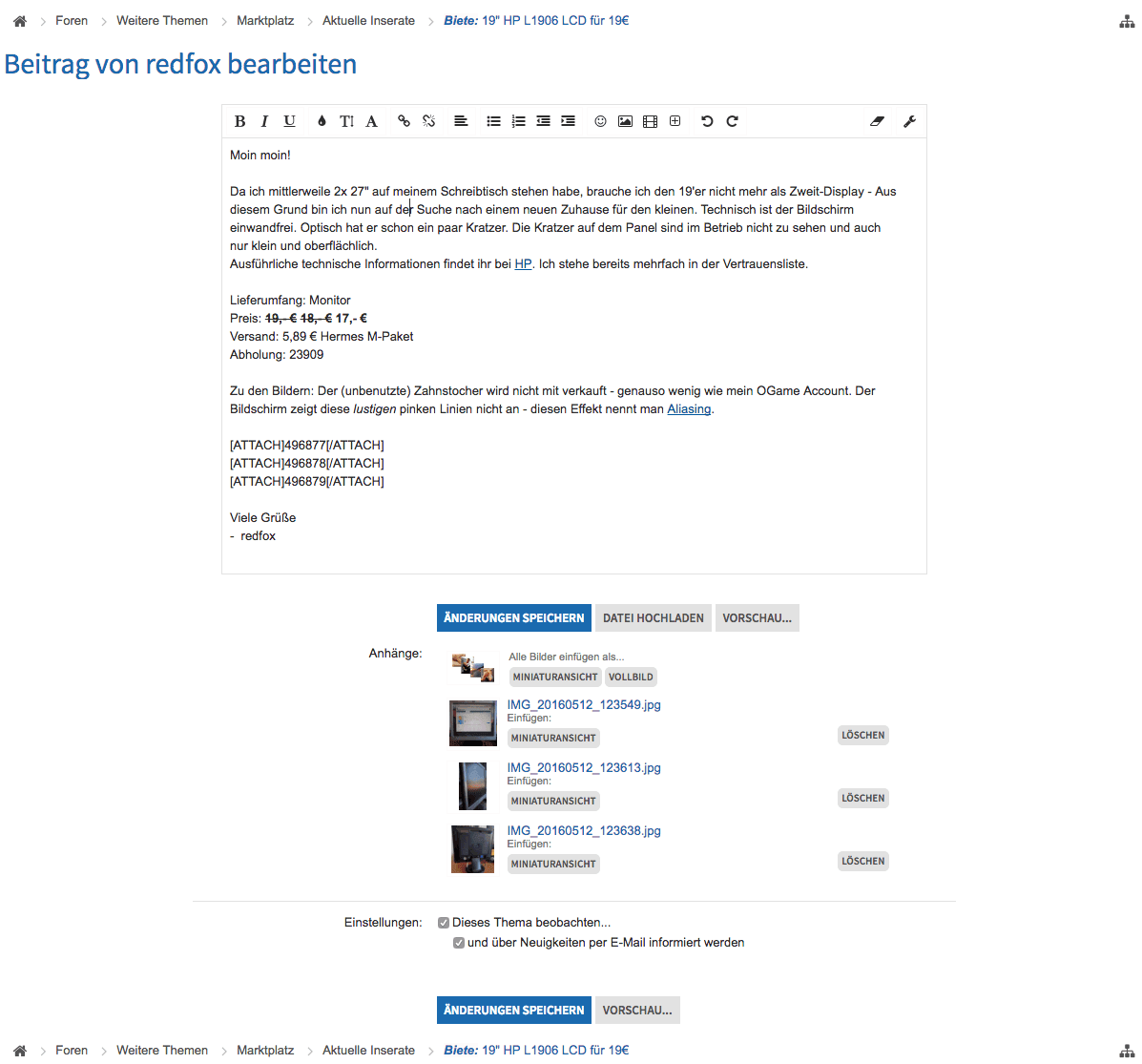
Task: Open 'Foren' in bottom breadcrumb
Action: 72,1050
